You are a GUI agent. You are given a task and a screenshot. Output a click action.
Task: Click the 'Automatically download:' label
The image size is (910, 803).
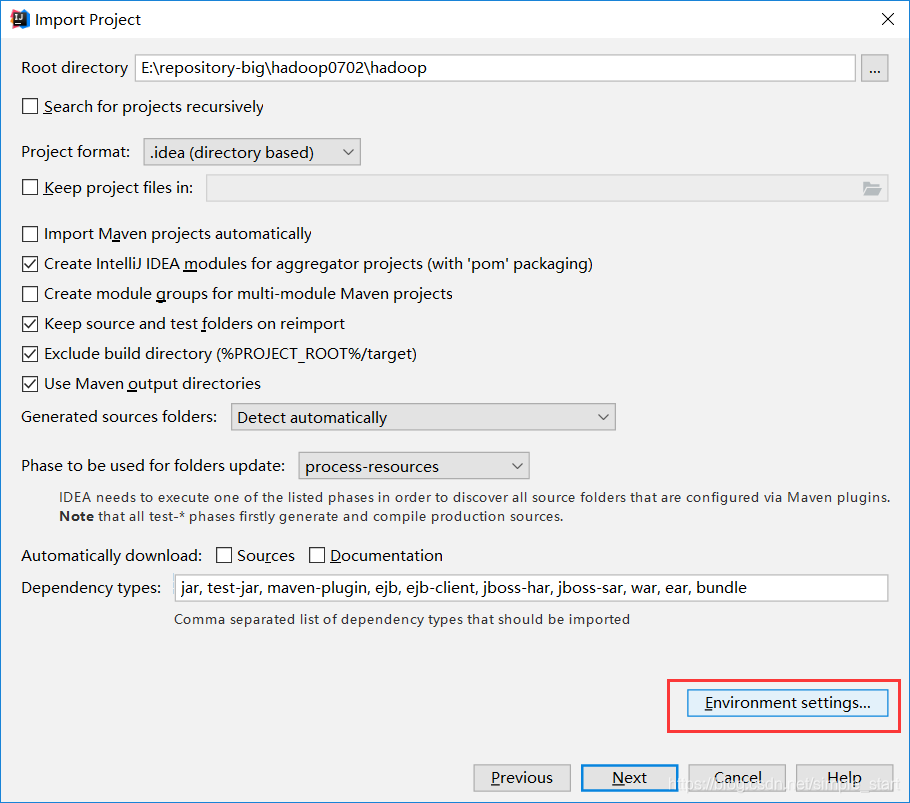click(x=111, y=556)
